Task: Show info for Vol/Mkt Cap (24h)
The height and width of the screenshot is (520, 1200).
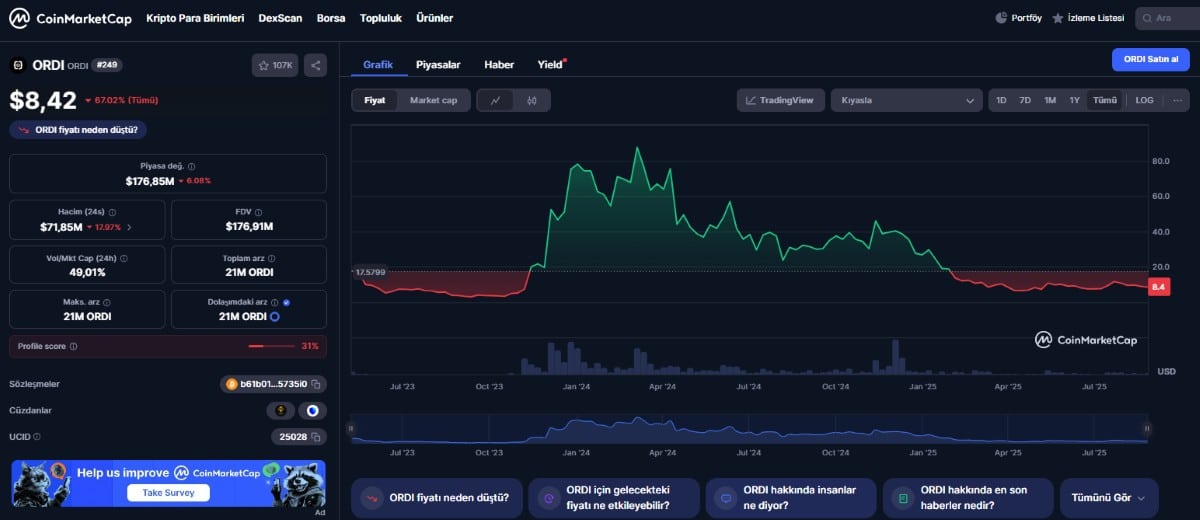Action: [123, 257]
